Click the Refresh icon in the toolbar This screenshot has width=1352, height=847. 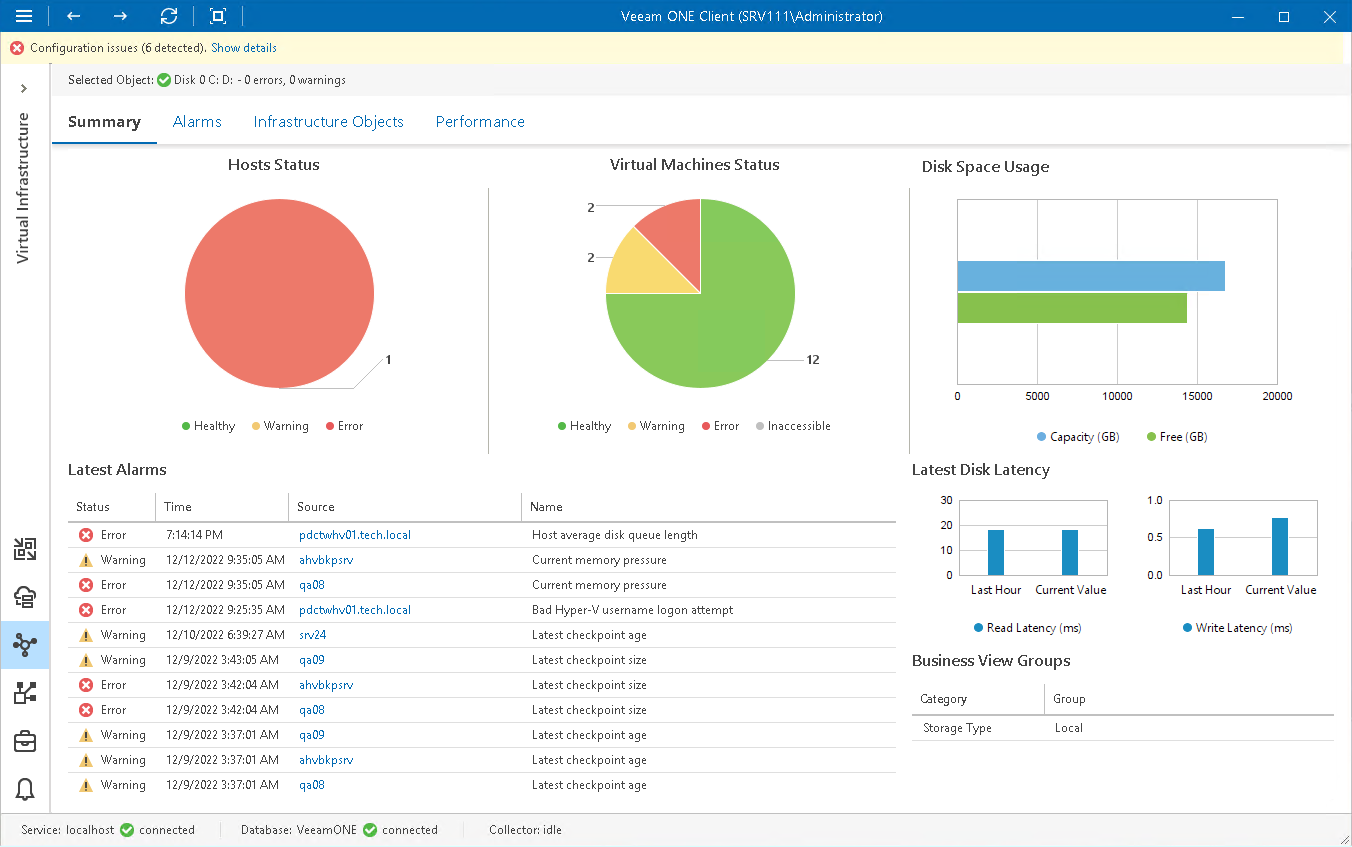168,16
